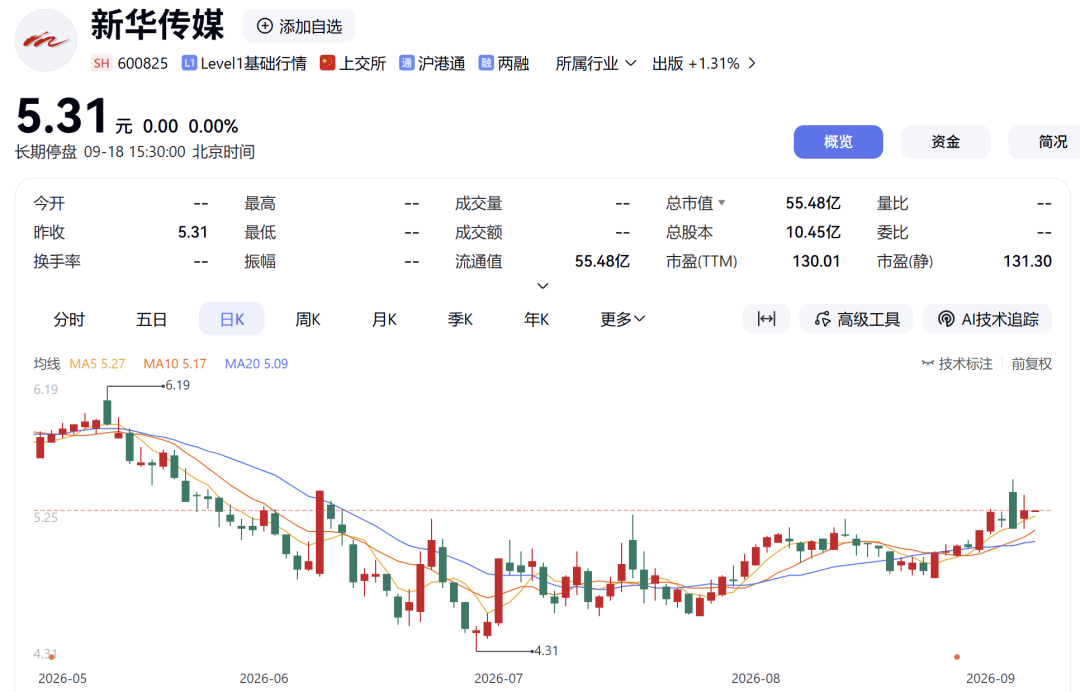Viewport: 1080px width, 692px height.
Task: Click the 技术标注 annotation icon
Action: click(928, 364)
